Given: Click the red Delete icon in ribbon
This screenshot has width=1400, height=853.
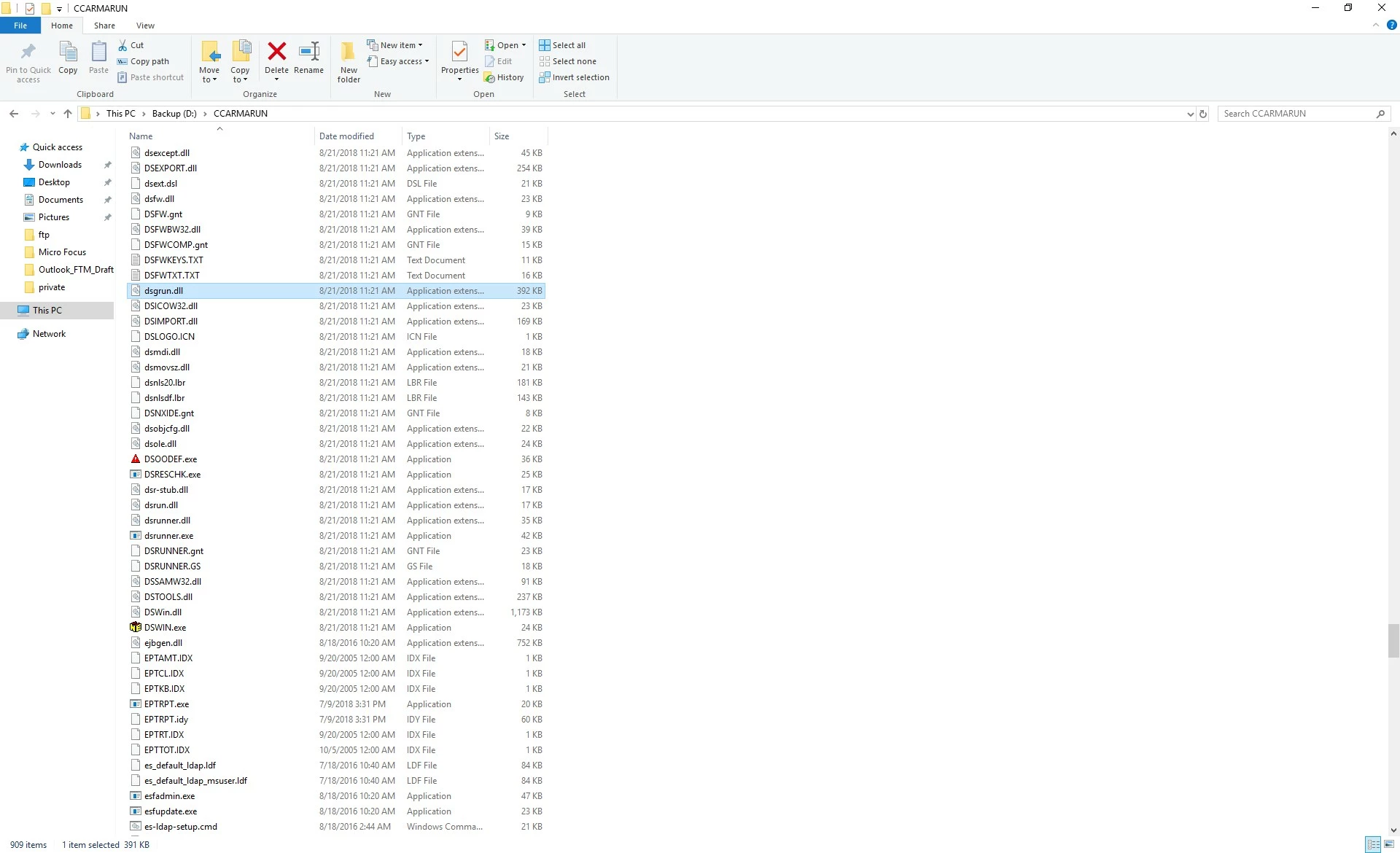Looking at the screenshot, I should 276,52.
